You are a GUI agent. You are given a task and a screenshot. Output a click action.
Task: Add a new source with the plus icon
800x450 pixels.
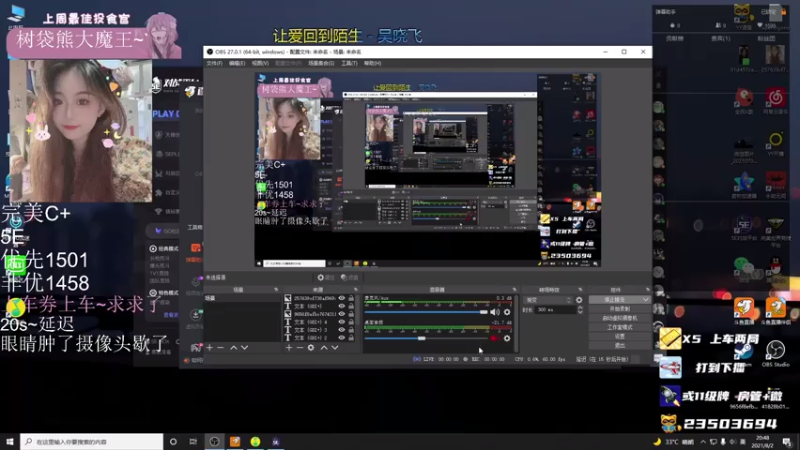pyautogui.click(x=289, y=347)
